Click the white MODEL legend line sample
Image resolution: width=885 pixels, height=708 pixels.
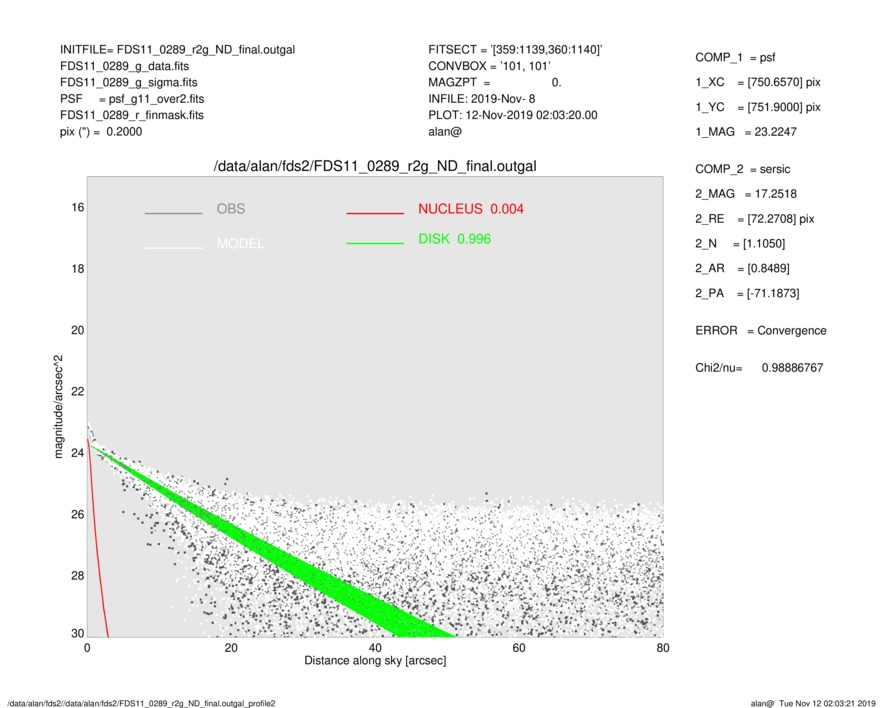[173, 248]
